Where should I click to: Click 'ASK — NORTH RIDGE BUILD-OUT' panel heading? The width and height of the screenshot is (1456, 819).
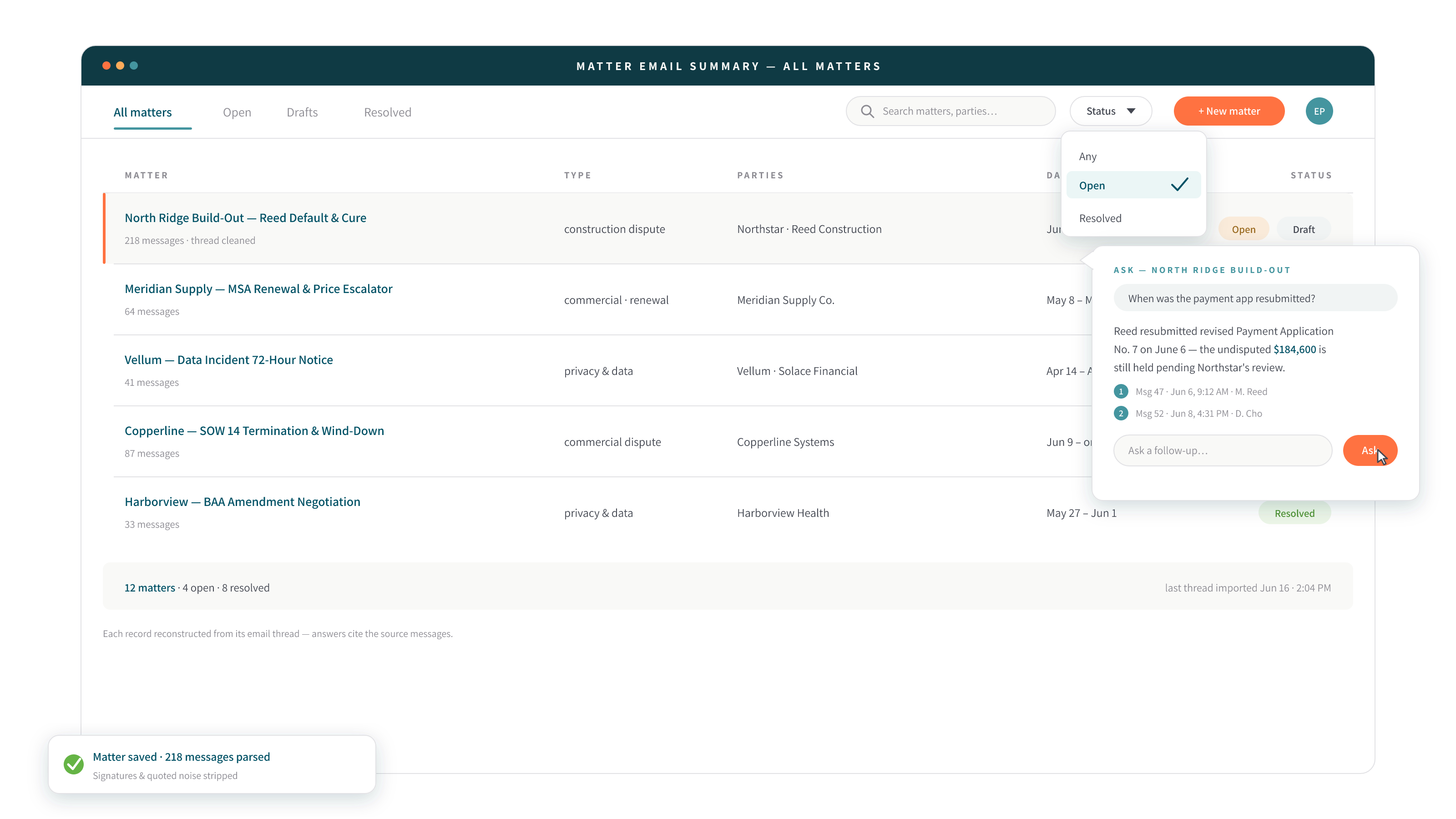coord(1202,270)
